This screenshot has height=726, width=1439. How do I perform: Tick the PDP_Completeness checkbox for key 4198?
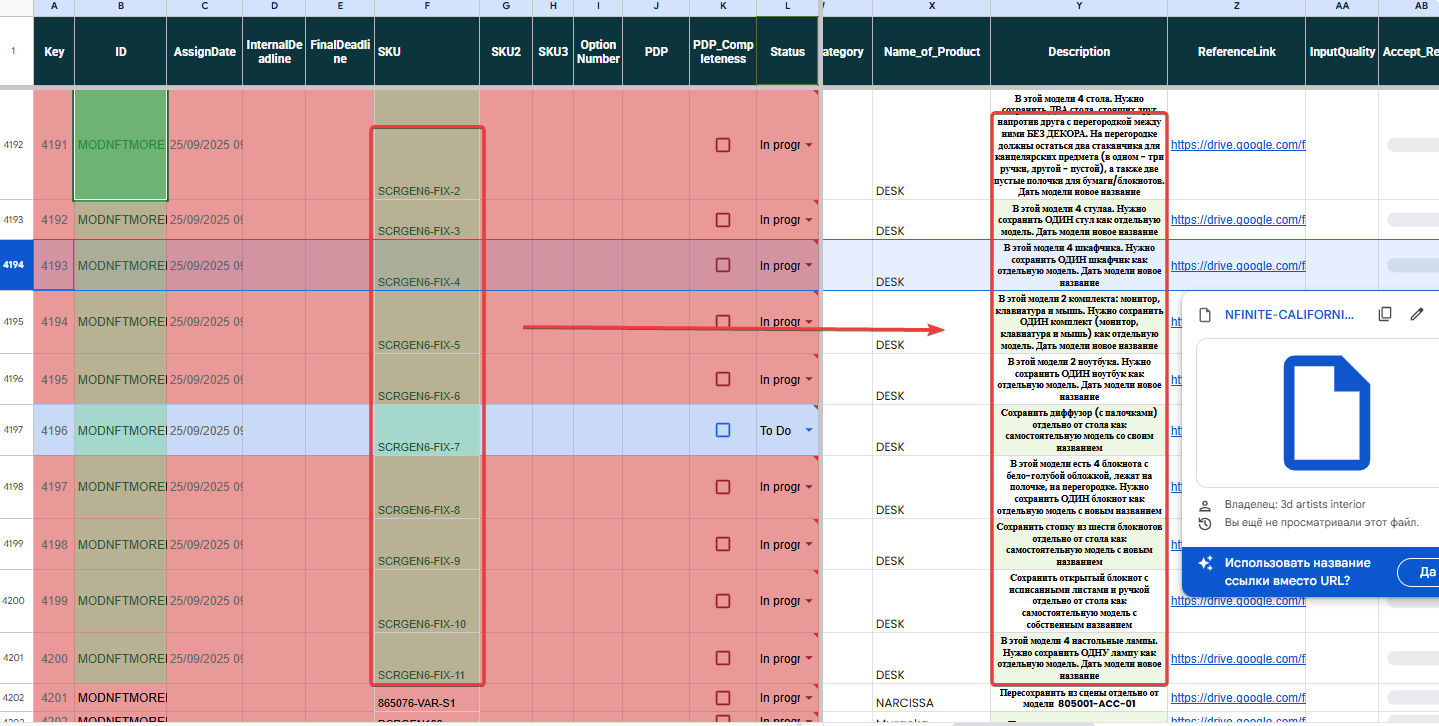723,545
